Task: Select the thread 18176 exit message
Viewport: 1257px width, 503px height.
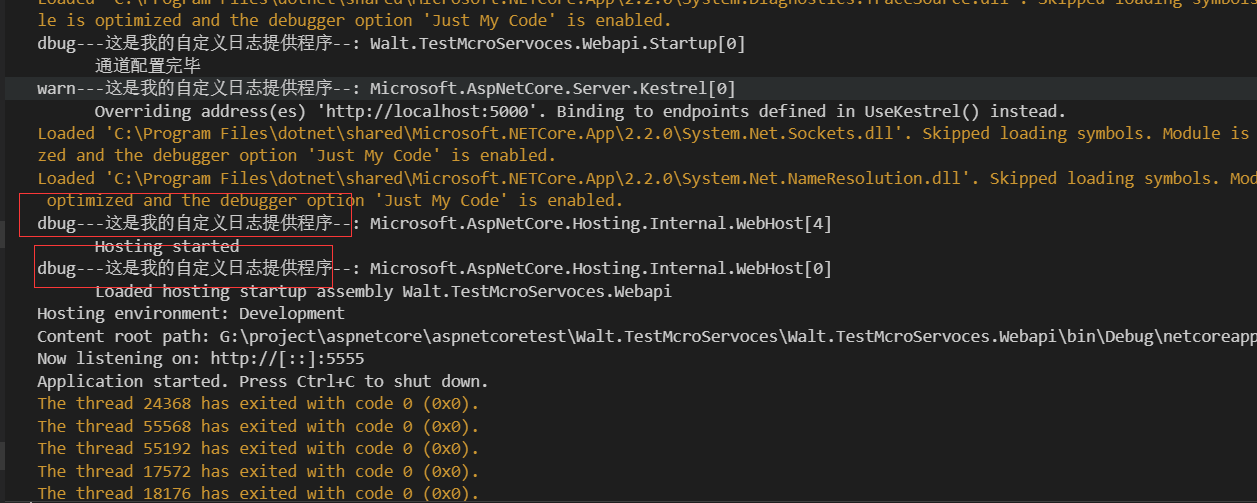Action: point(257,493)
